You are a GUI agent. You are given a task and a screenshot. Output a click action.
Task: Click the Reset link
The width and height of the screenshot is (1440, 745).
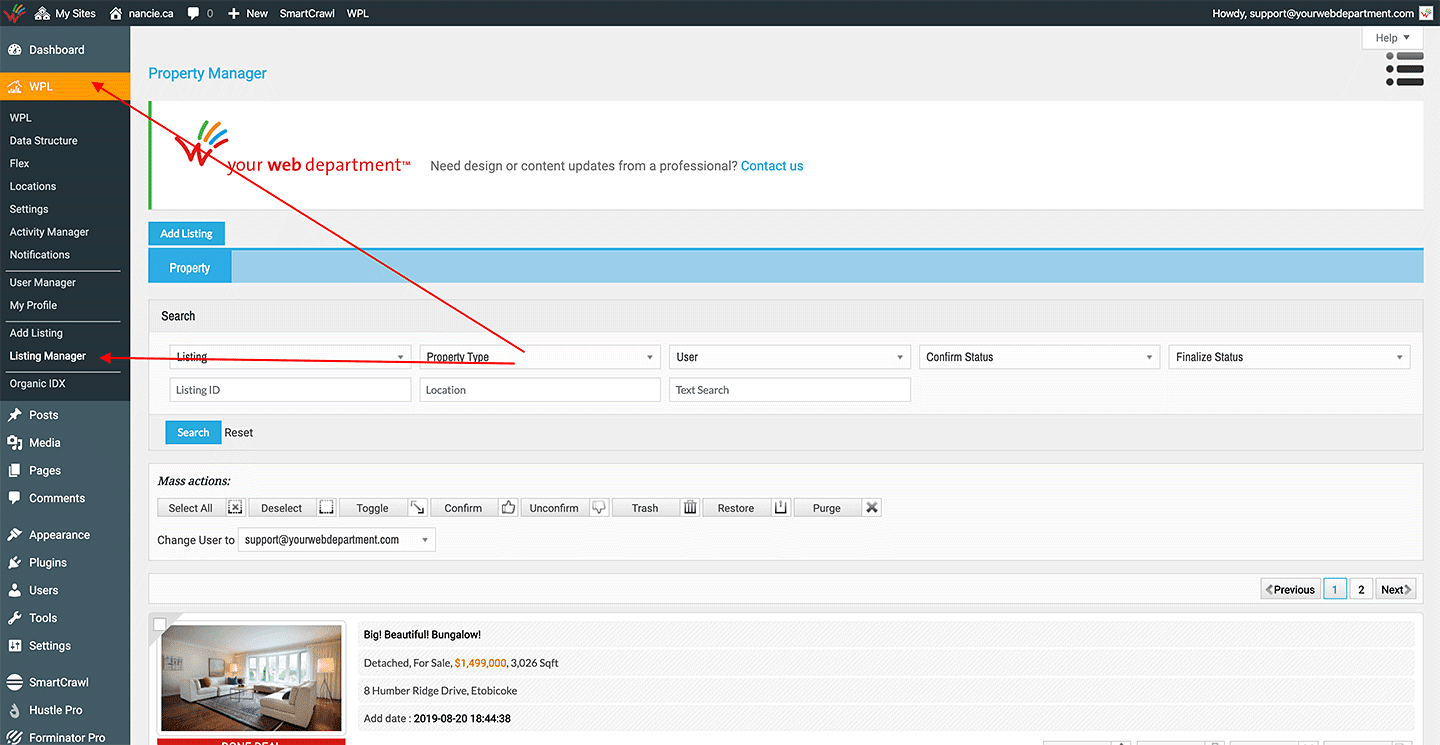click(239, 433)
